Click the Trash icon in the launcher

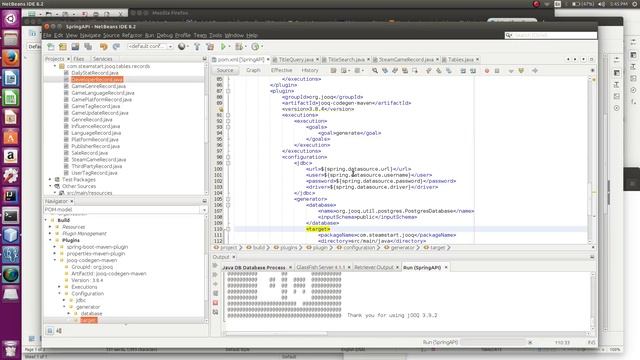coord(11,348)
